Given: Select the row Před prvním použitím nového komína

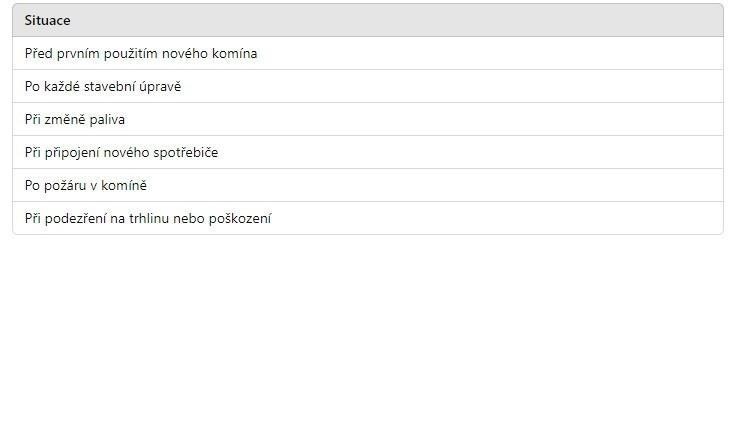Looking at the screenshot, I should coord(368,54).
